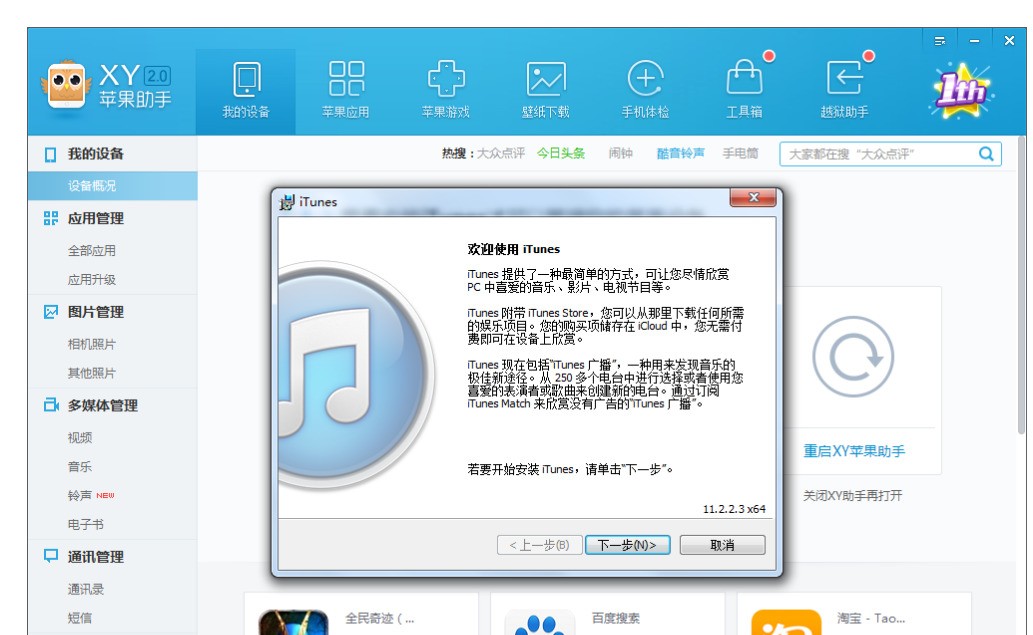This screenshot has width=1033, height=635.
Task: Select 设备概况 in the sidebar
Action: coord(113,186)
